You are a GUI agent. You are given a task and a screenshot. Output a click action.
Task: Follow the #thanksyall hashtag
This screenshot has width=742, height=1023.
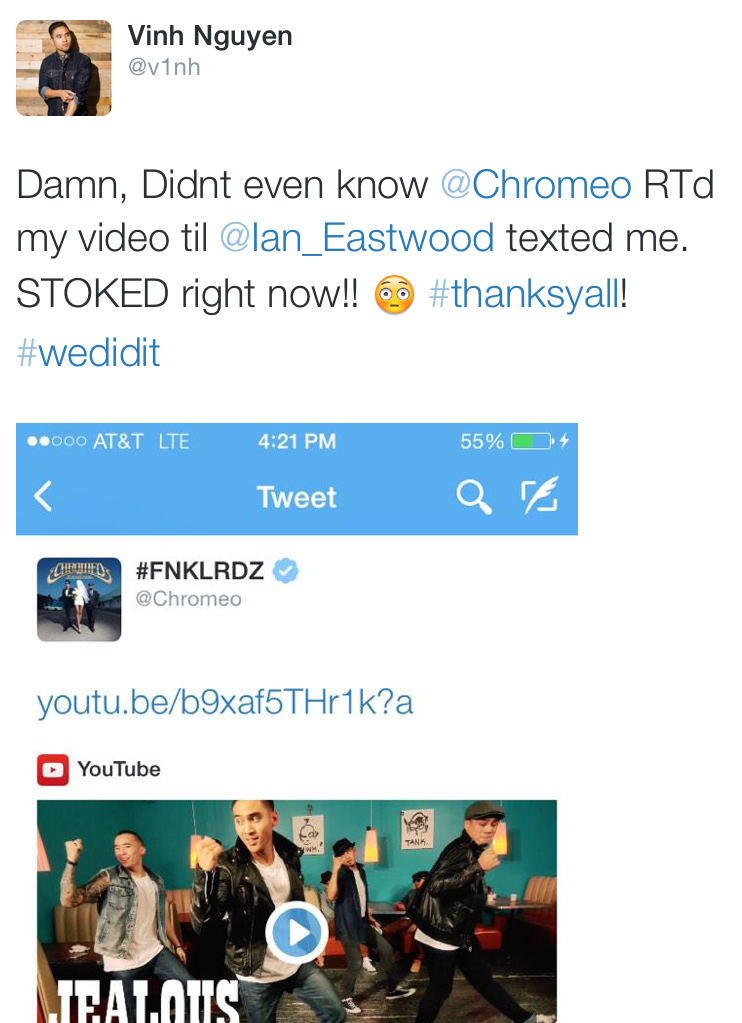[525, 294]
